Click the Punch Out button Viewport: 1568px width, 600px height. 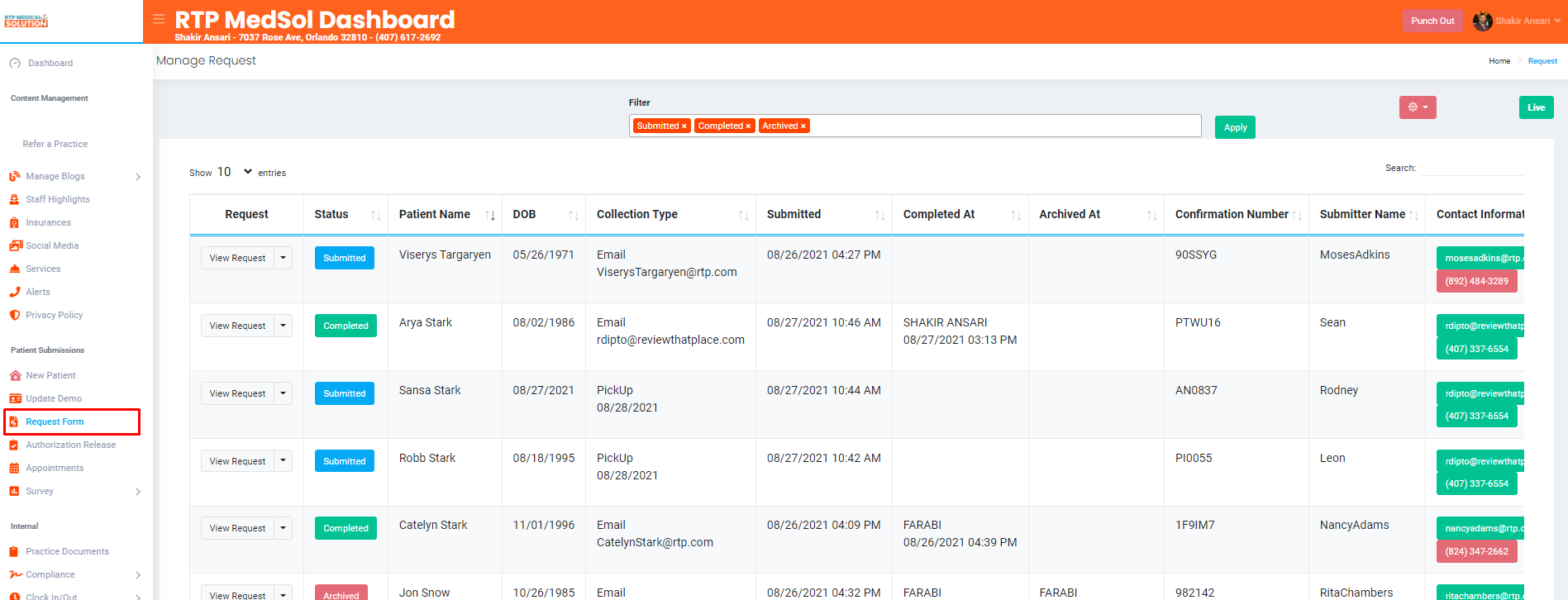point(1432,21)
